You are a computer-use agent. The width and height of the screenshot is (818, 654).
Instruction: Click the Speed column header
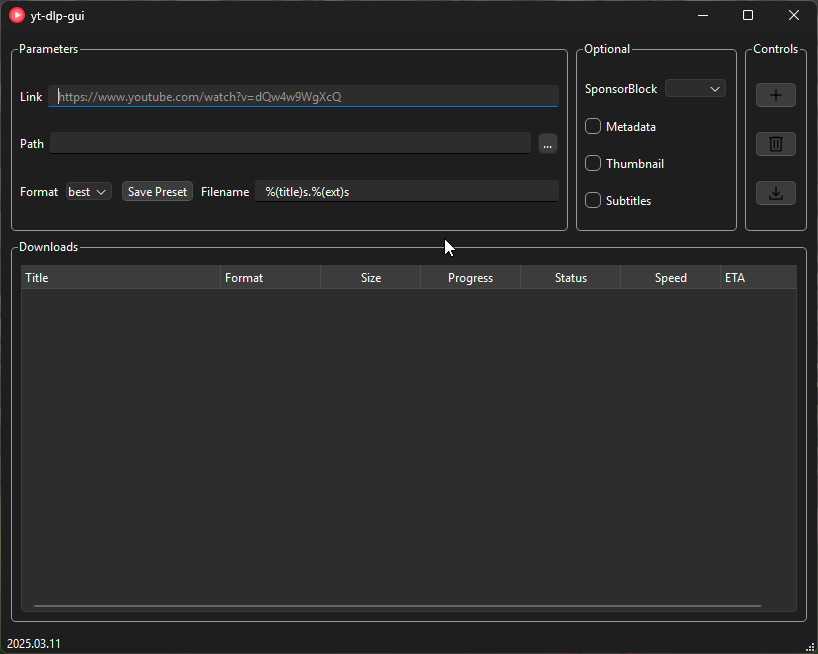tap(670, 277)
